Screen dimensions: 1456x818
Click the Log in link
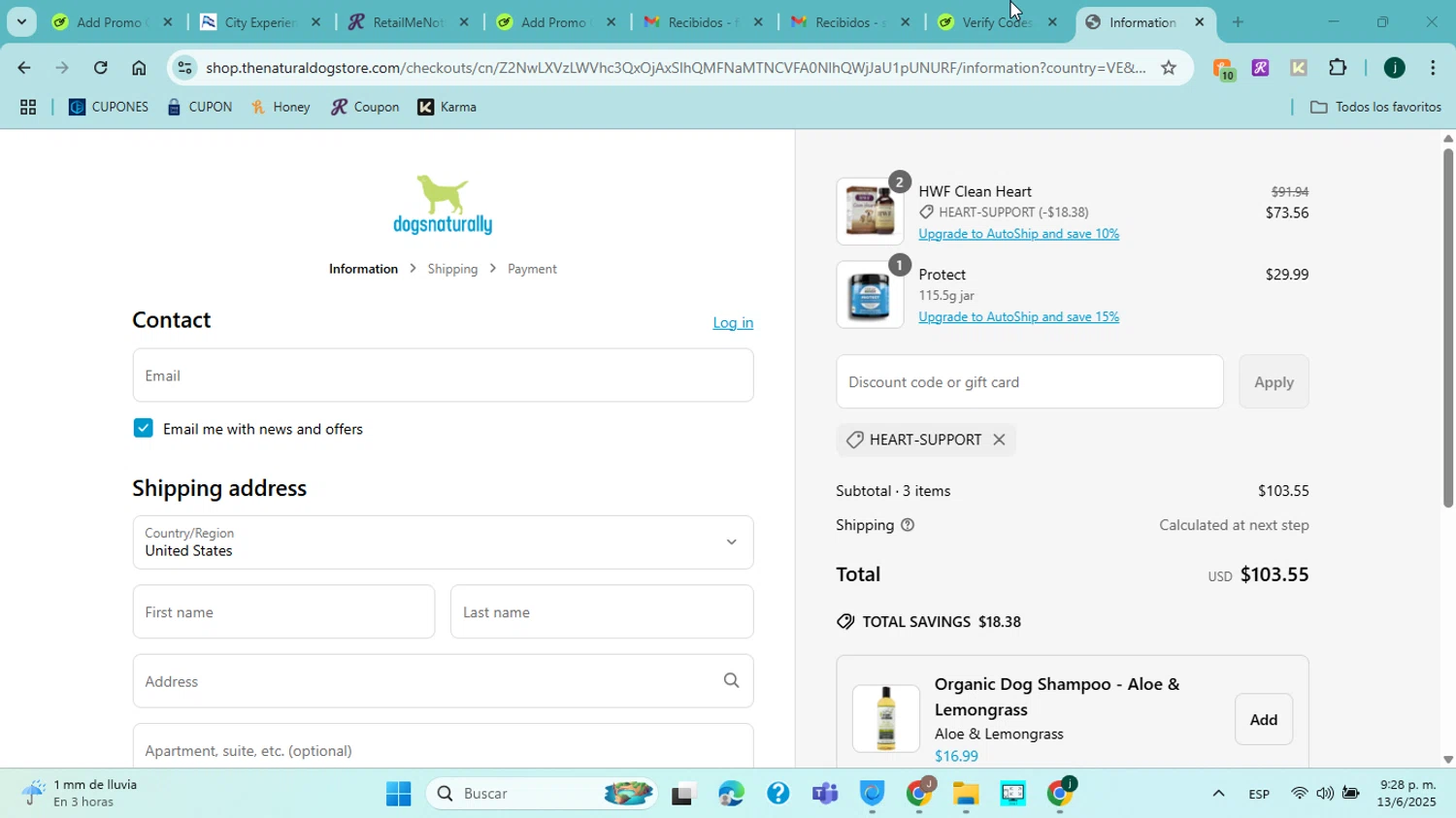733,323
